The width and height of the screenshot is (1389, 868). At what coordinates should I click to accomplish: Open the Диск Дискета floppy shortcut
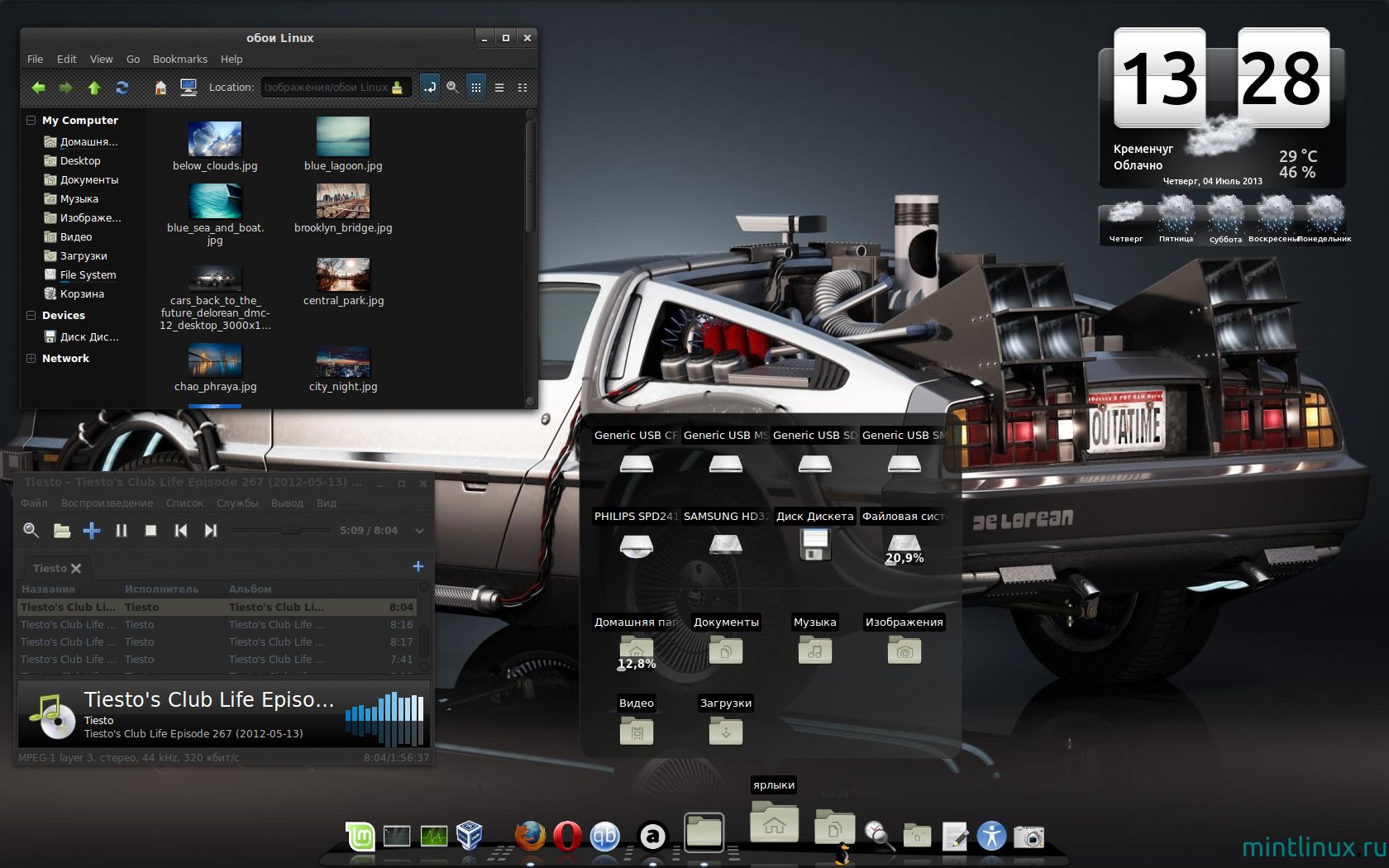815,545
